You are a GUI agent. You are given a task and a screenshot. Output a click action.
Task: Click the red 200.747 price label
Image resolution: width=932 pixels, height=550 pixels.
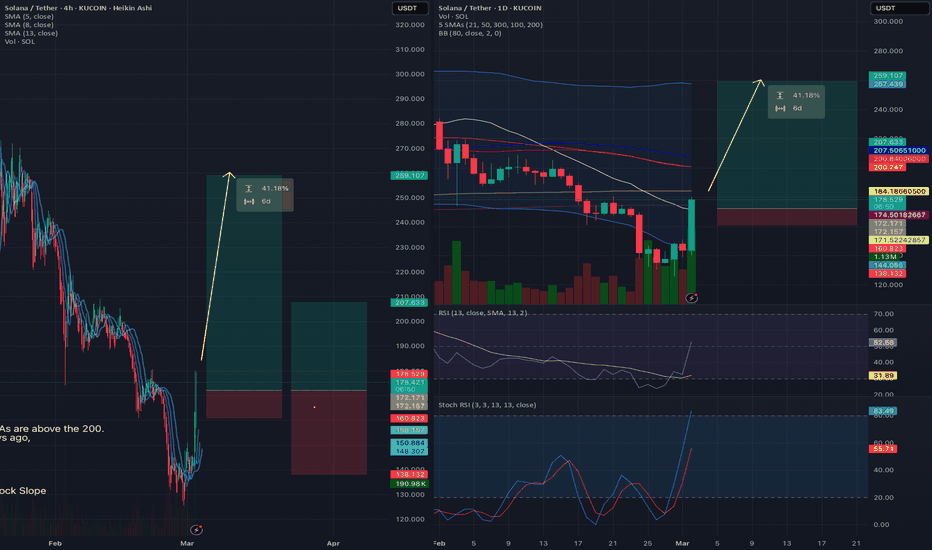point(887,167)
